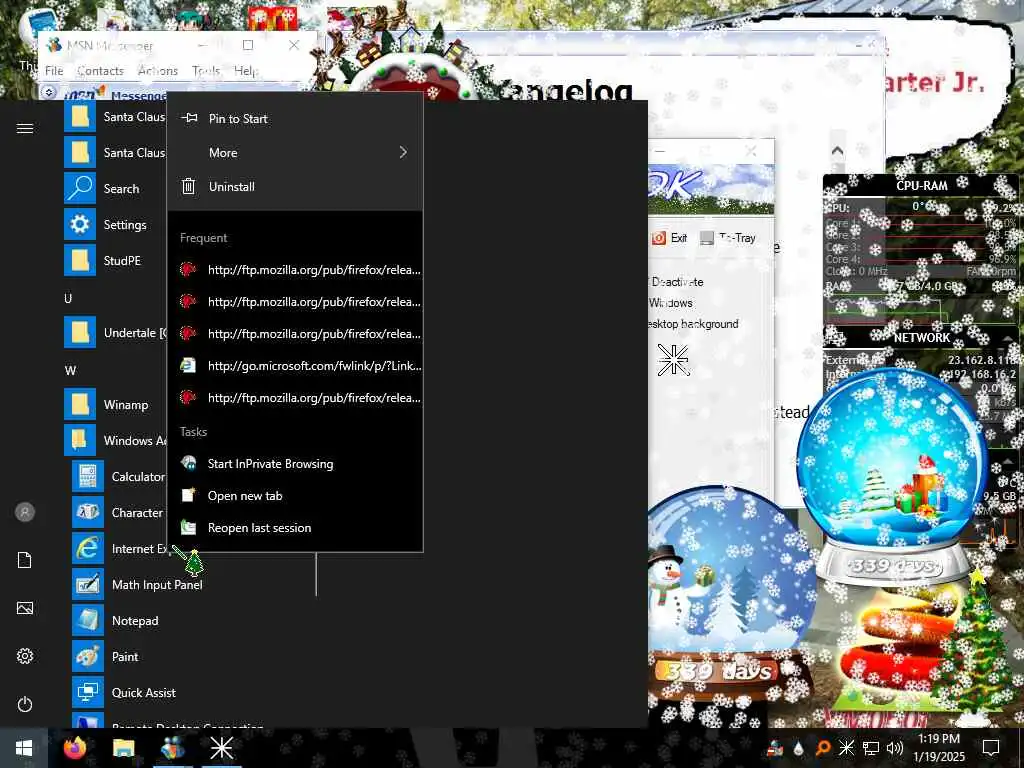Select Reopen last session task

295,528
